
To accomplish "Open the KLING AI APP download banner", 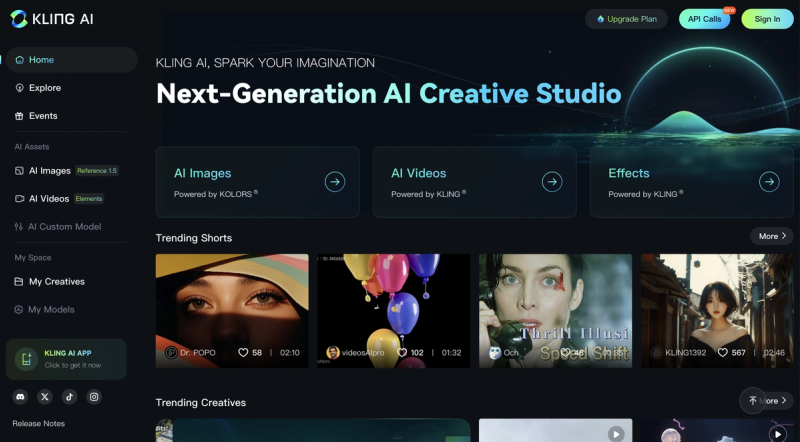I will (66, 359).
